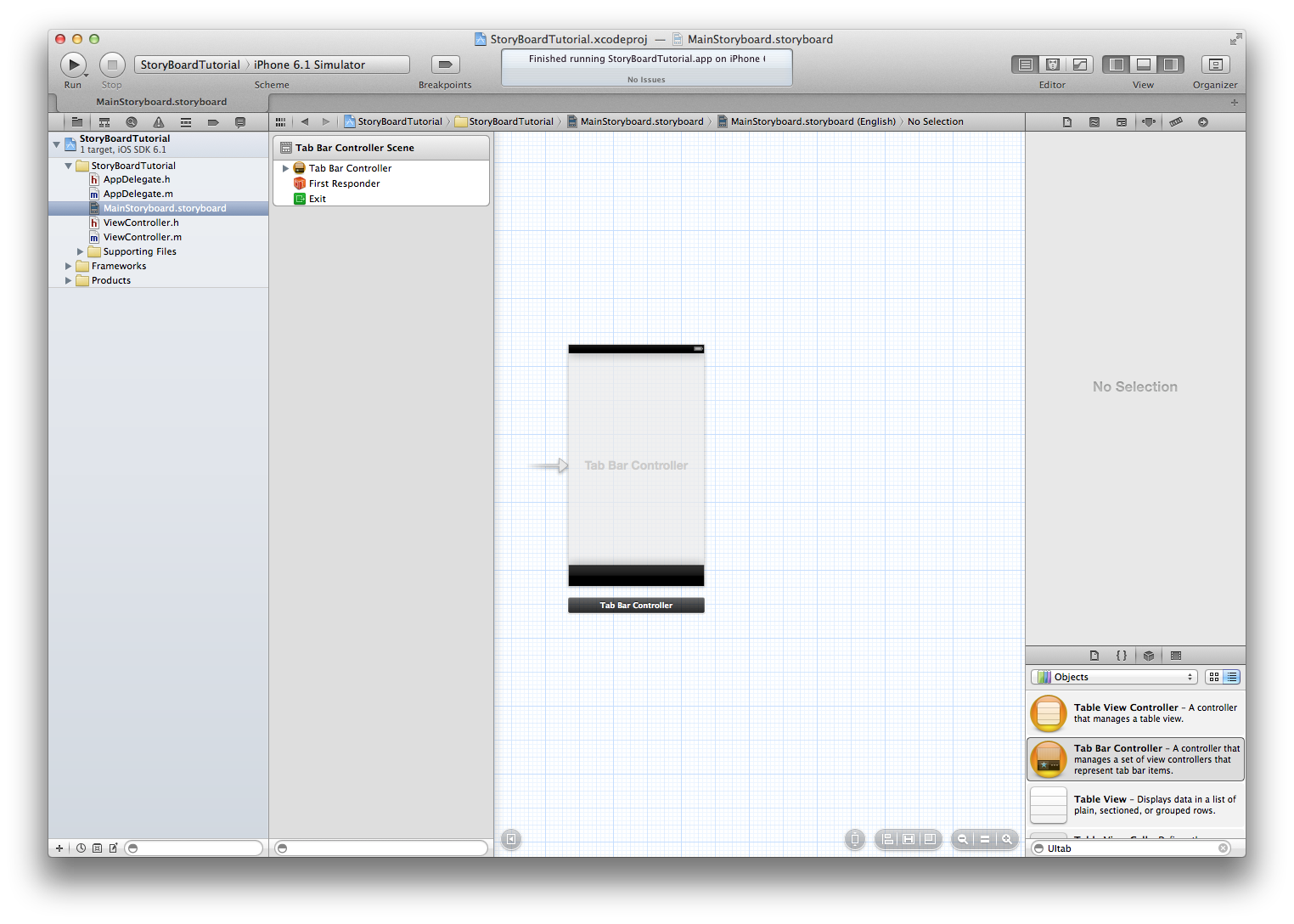Toggle the Utilities panel visibility

click(x=1171, y=65)
